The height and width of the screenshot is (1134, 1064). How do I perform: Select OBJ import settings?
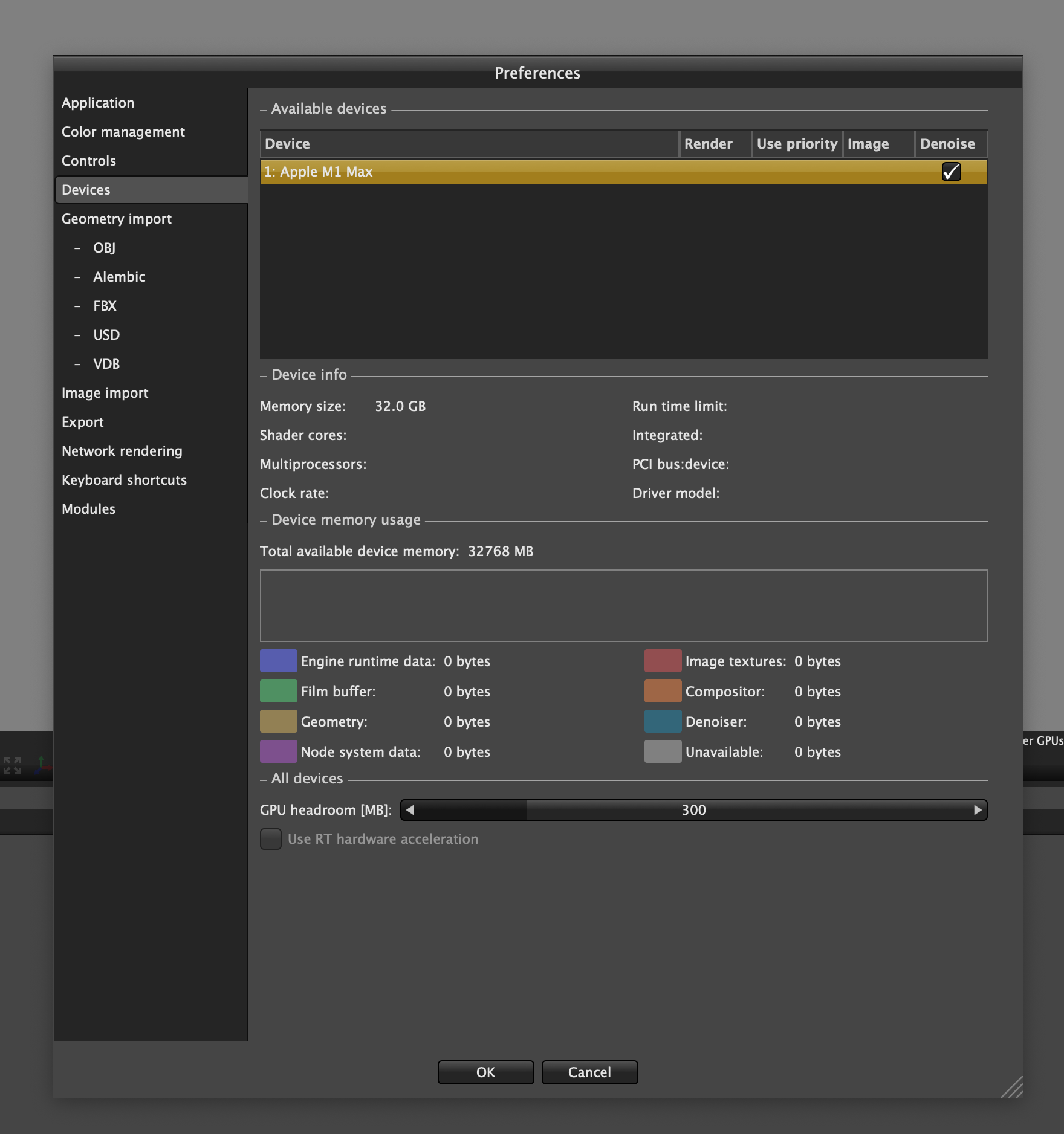tap(104, 248)
